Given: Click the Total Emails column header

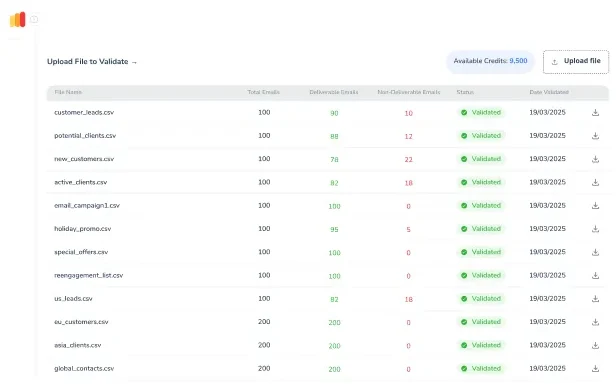Looking at the screenshot, I should pos(264,92).
